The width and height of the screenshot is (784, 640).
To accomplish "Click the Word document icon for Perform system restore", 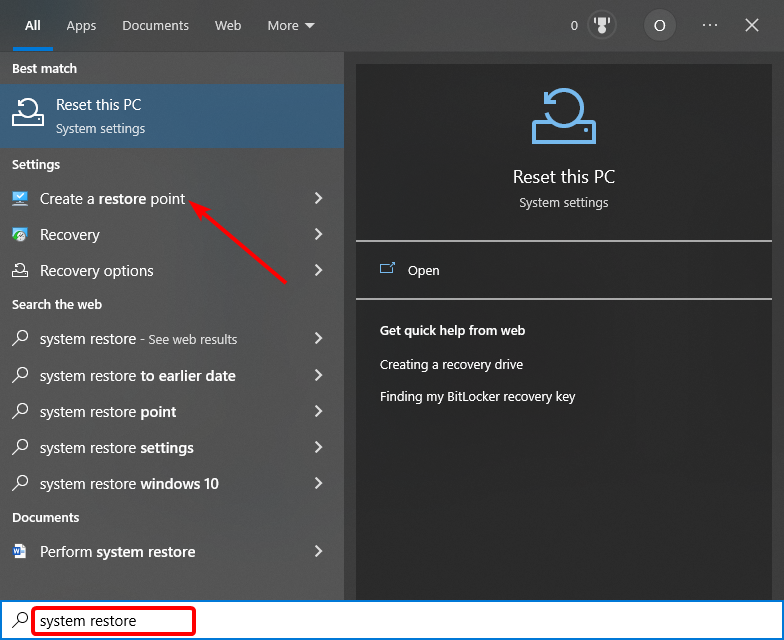I will 20,551.
